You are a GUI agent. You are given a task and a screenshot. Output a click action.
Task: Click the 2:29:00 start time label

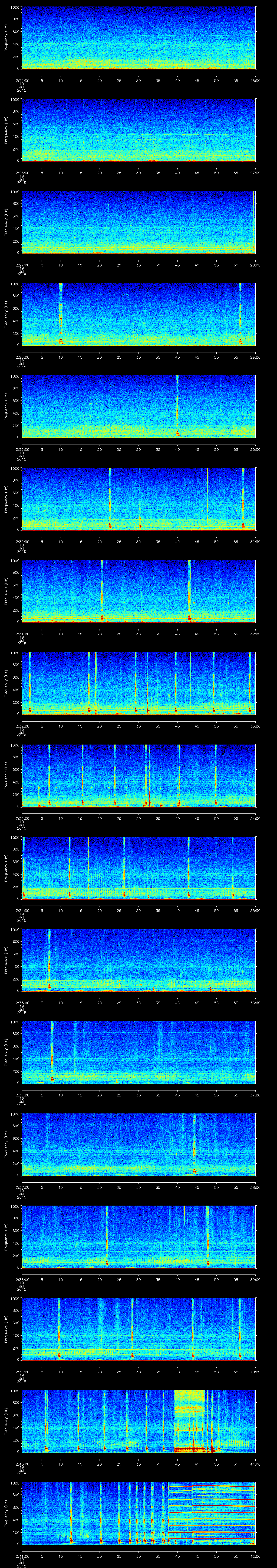click(22, 449)
